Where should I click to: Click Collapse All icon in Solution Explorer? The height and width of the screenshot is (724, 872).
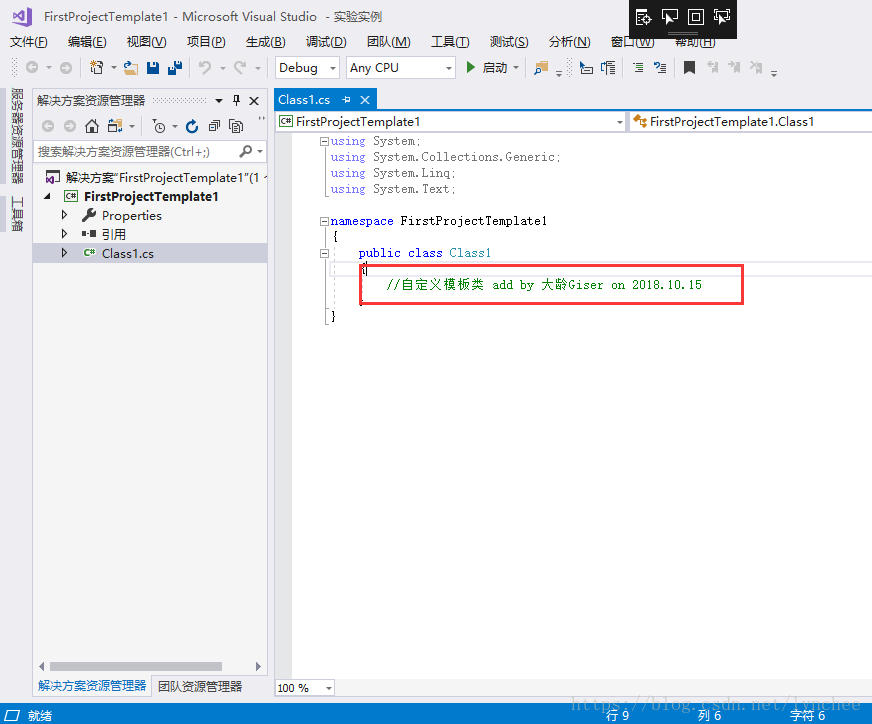214,126
